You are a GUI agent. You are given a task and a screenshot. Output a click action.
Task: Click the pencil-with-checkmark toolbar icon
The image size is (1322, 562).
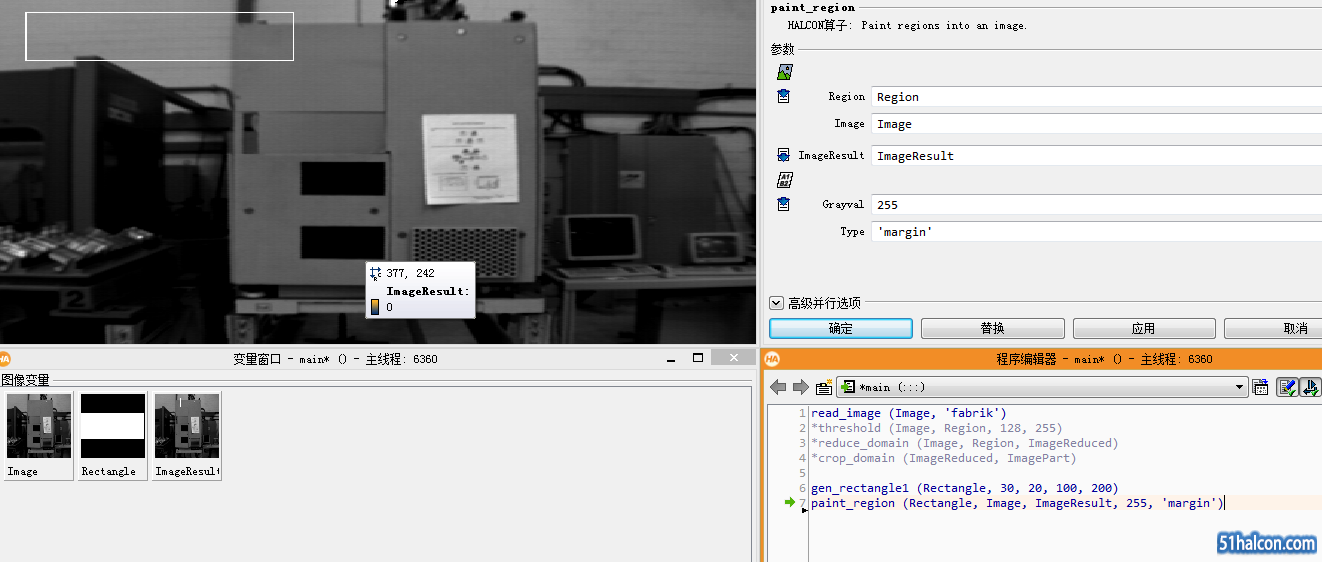(1287, 387)
